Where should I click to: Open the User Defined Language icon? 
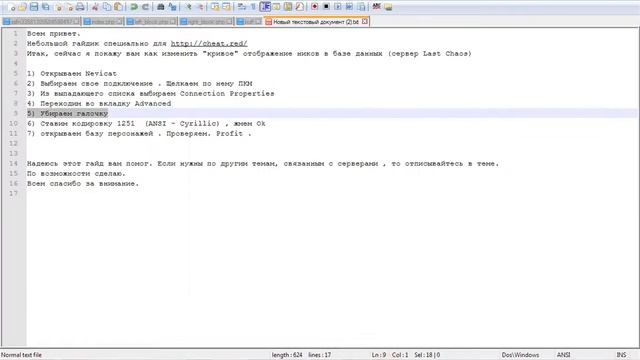[276, 7]
